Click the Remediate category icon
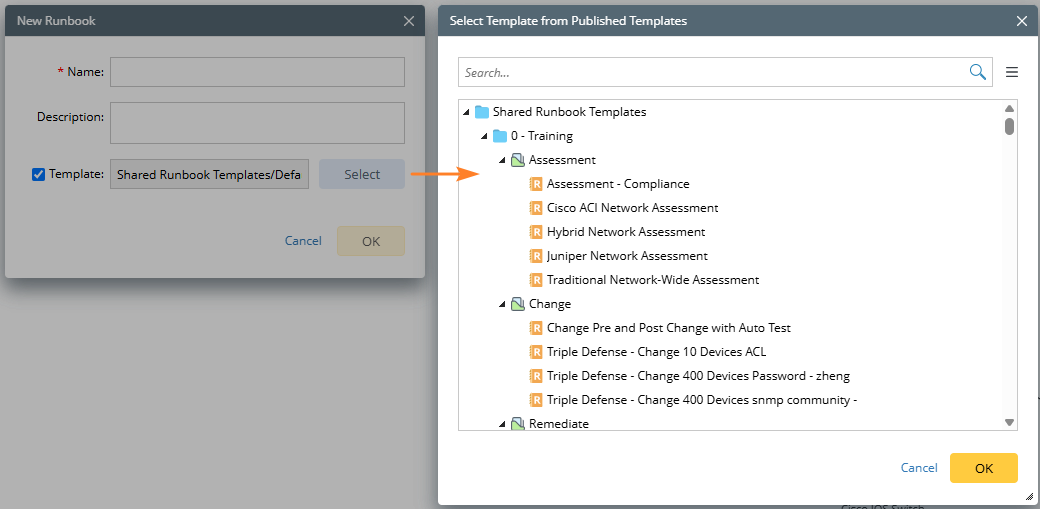The image size is (1040, 509). pyautogui.click(x=518, y=424)
